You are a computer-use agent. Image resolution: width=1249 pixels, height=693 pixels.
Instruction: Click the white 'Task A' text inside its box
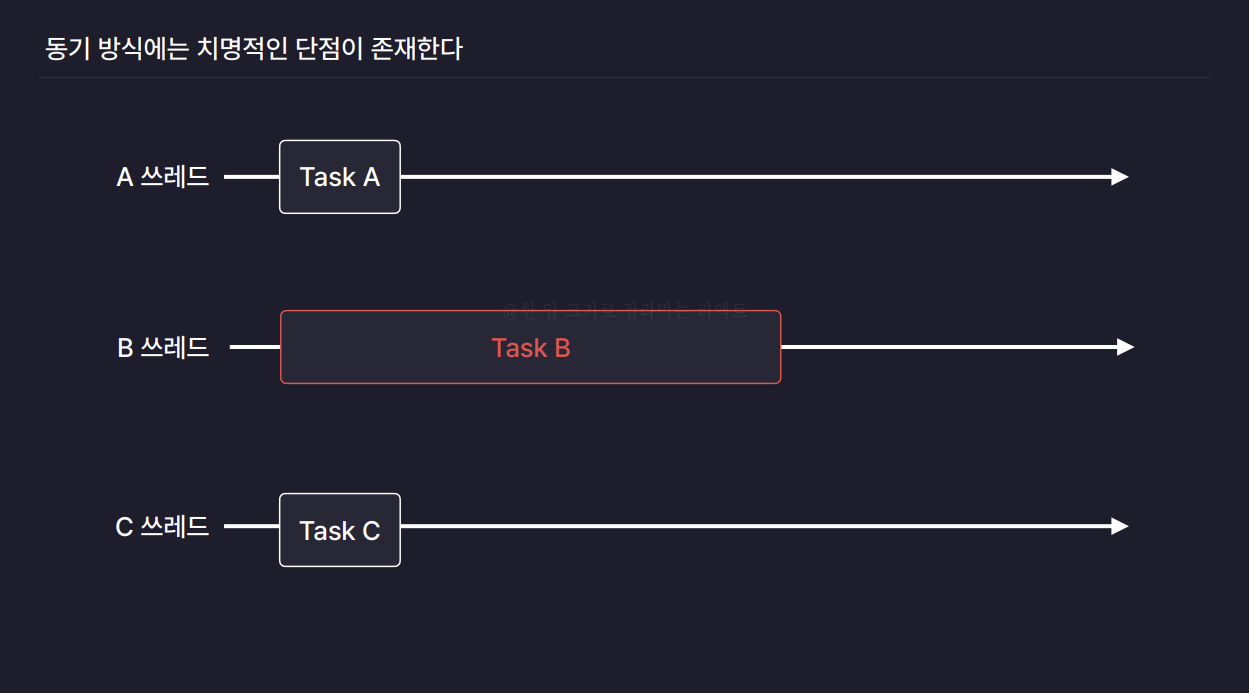tap(340, 177)
